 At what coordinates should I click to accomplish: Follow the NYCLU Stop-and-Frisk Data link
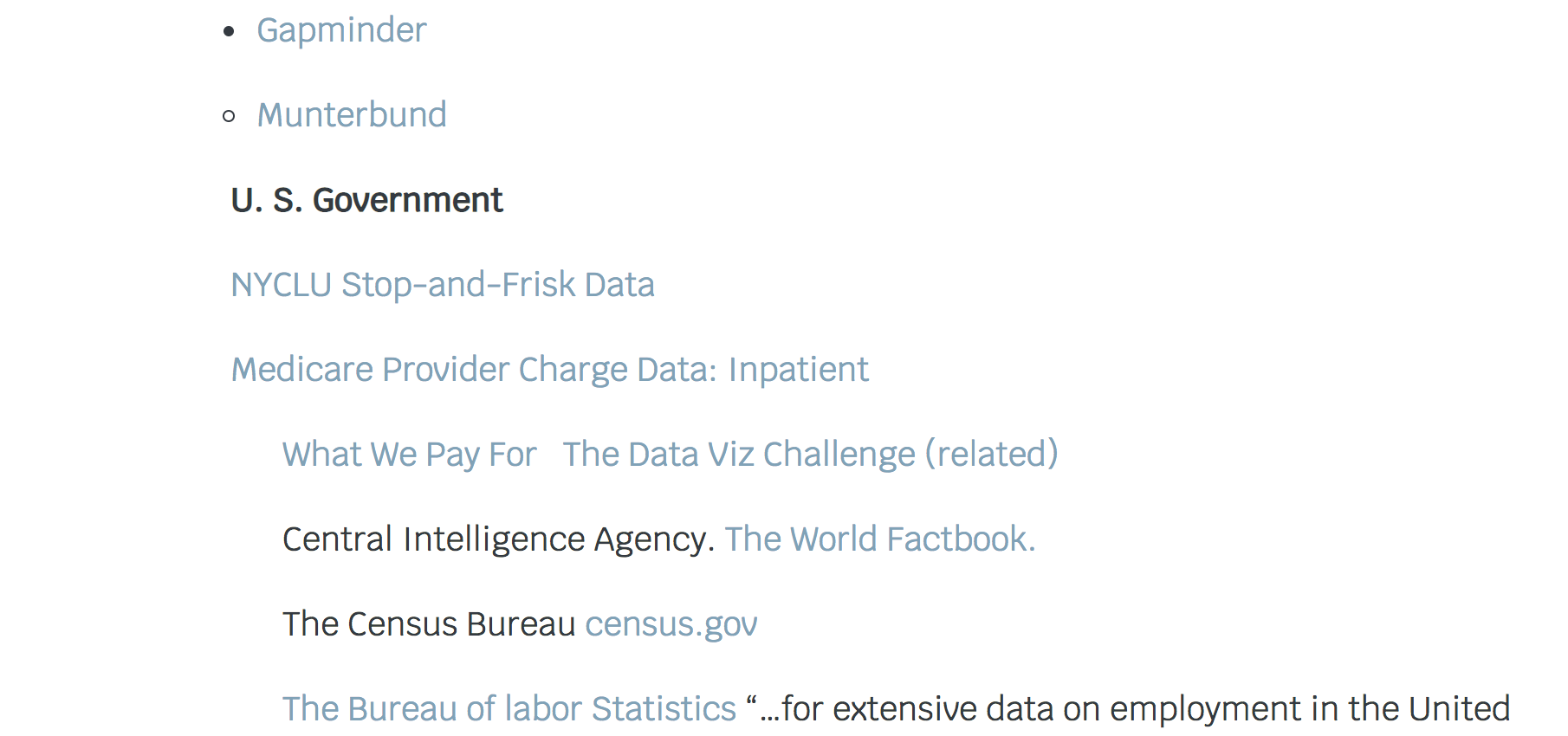point(443,285)
